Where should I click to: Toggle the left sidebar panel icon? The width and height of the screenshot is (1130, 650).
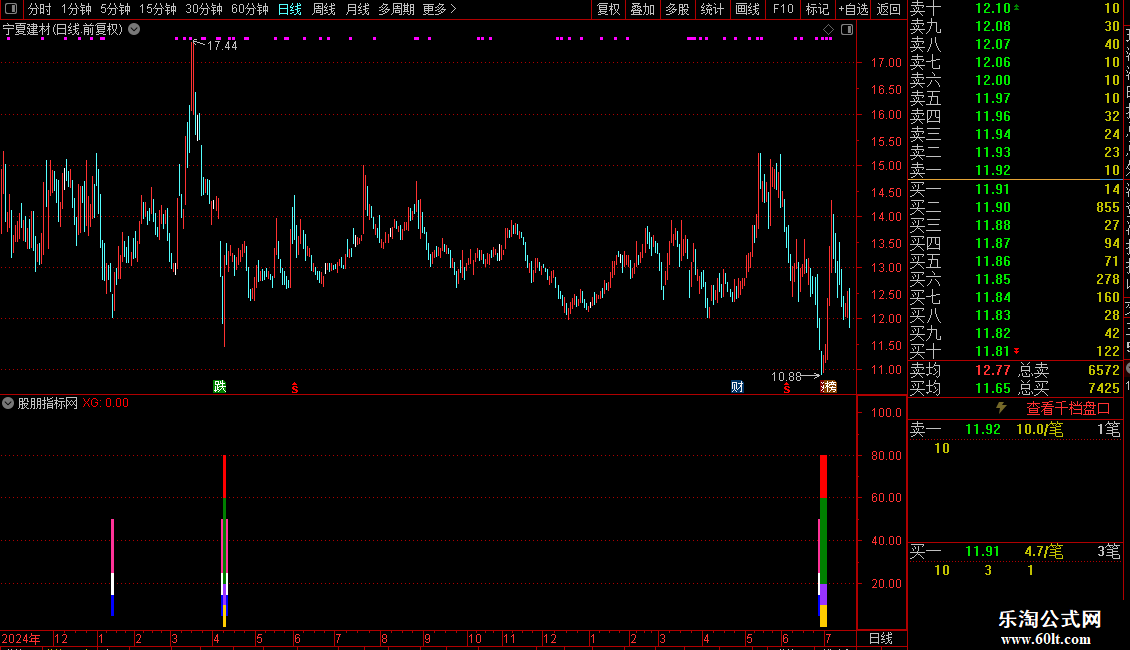coord(11,9)
